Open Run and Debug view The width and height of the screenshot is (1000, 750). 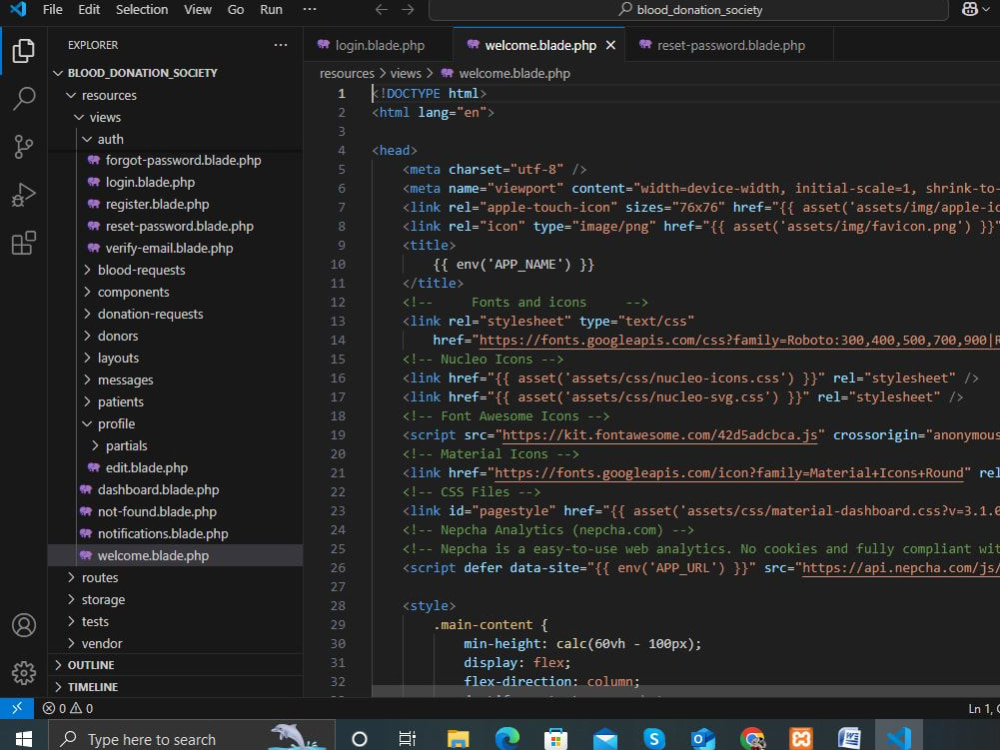point(24,195)
